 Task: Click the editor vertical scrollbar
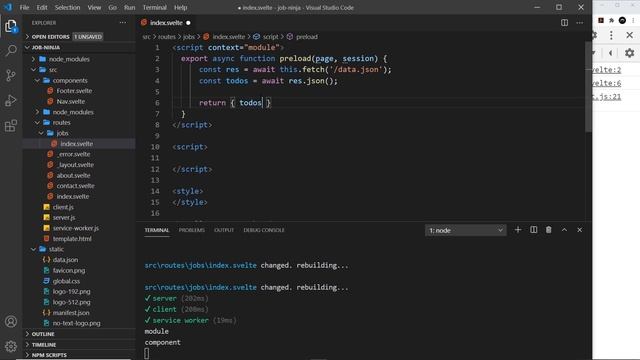(x=588, y=88)
